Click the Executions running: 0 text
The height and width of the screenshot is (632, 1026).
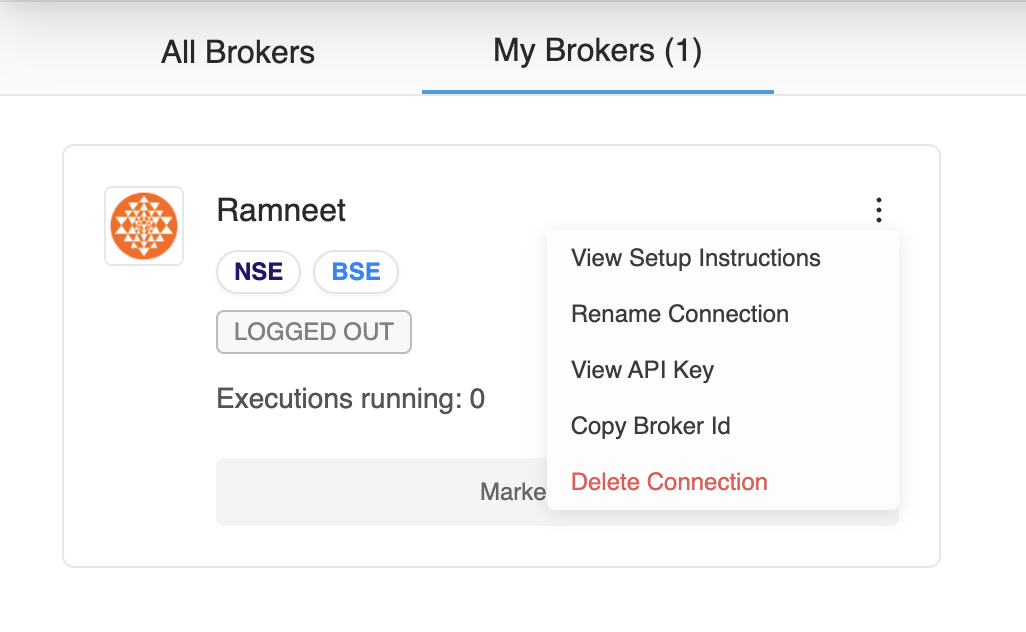tap(351, 398)
